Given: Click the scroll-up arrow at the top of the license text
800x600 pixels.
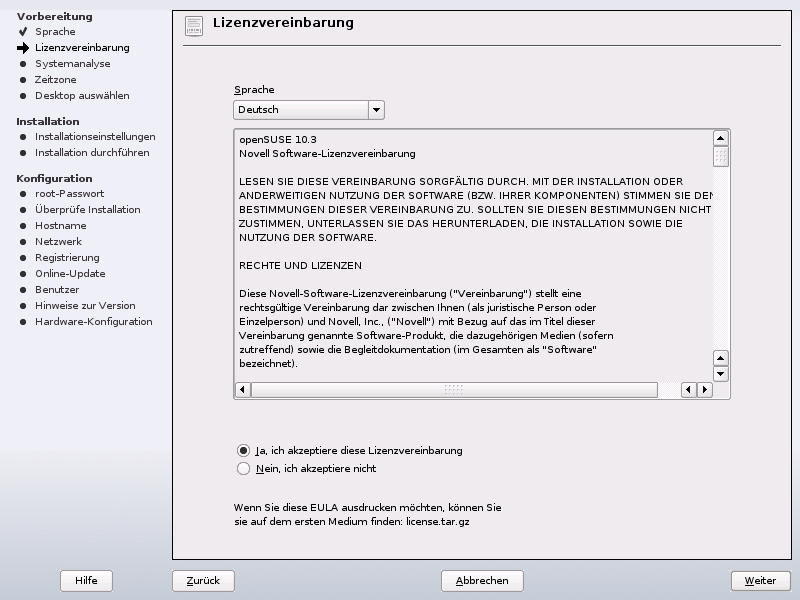Looking at the screenshot, I should click(720, 138).
